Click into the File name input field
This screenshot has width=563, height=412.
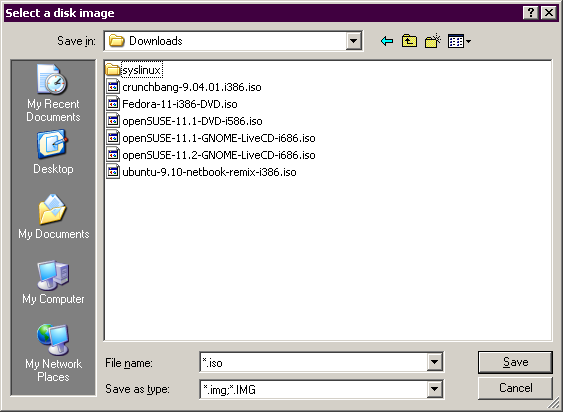[313, 362]
